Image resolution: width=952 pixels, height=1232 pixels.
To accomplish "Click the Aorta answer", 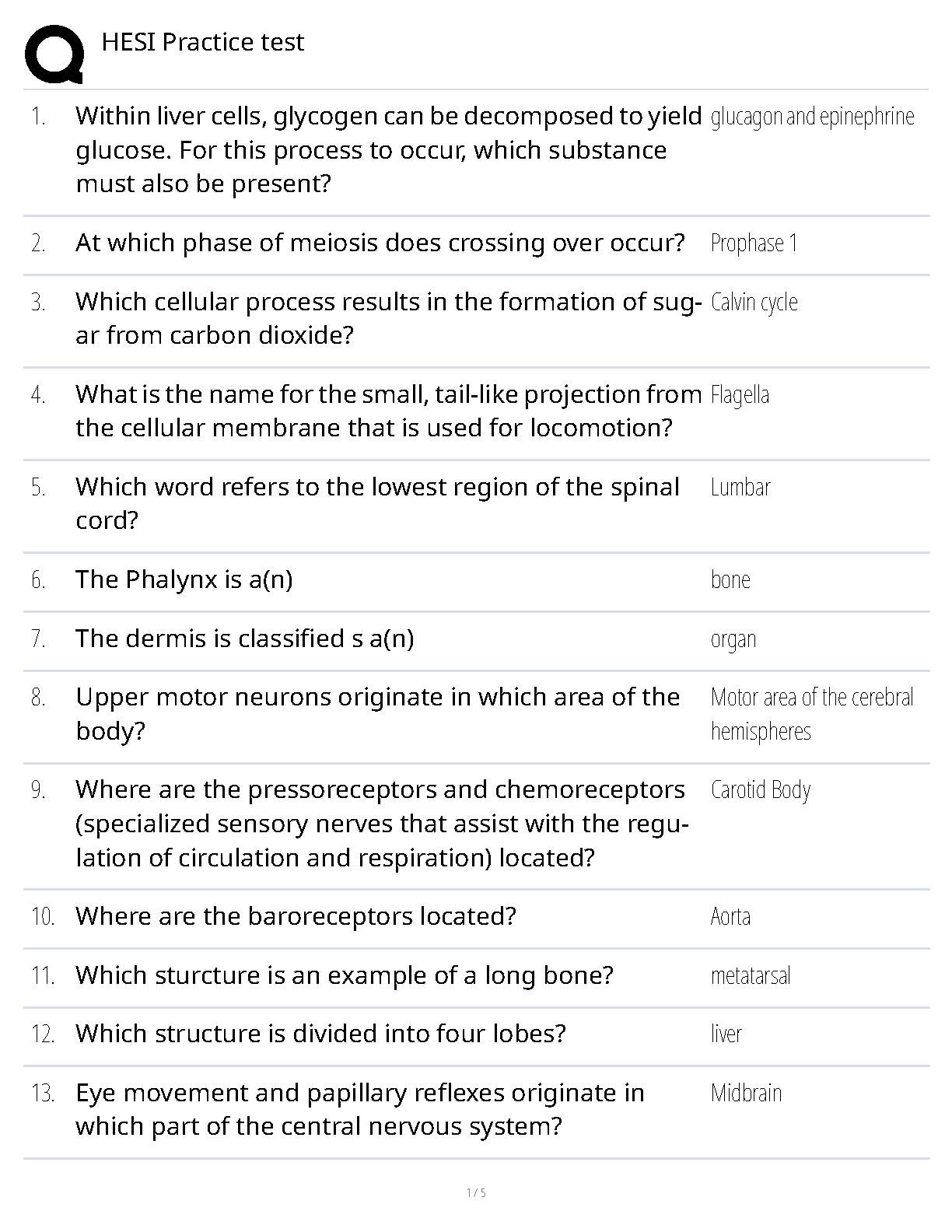I will (730, 917).
